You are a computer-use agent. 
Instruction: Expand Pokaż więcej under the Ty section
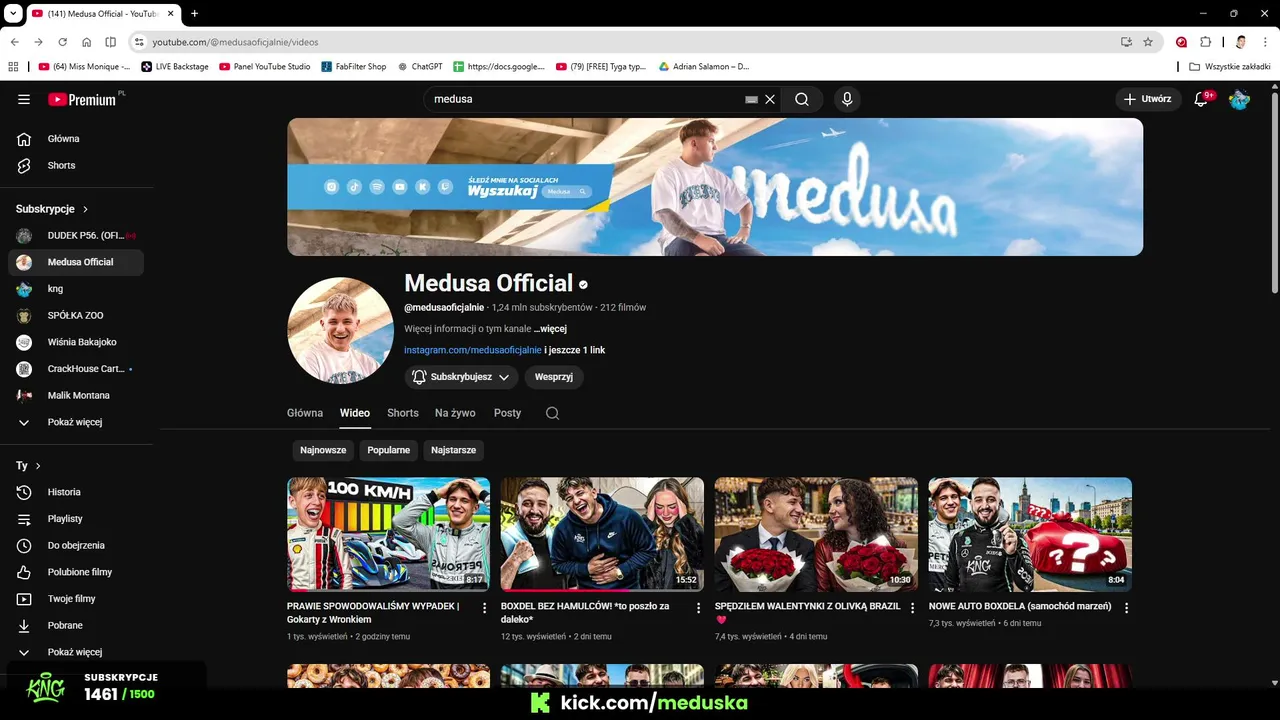point(76,652)
